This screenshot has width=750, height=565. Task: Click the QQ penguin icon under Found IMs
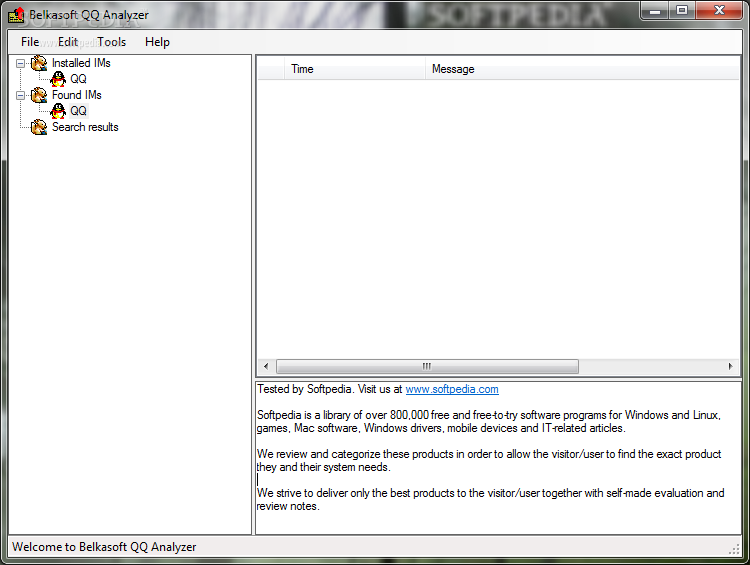[x=58, y=111]
